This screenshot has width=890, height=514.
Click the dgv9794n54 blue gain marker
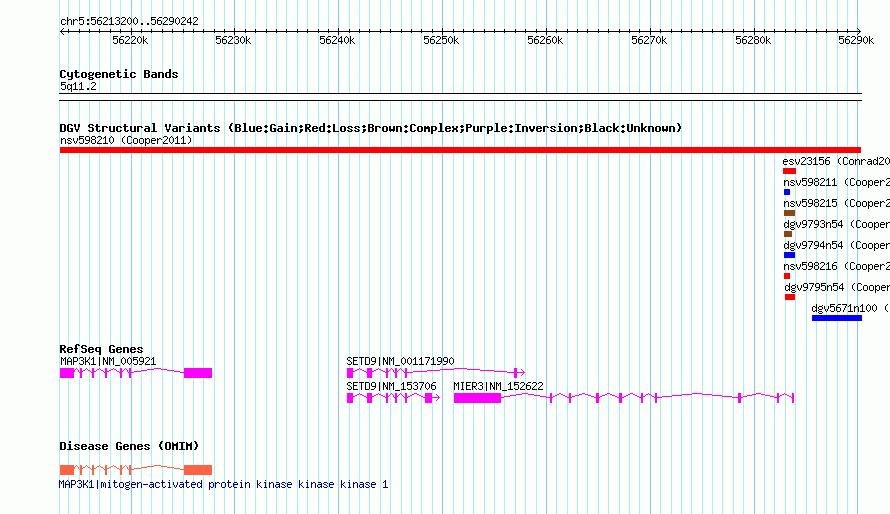point(789,255)
